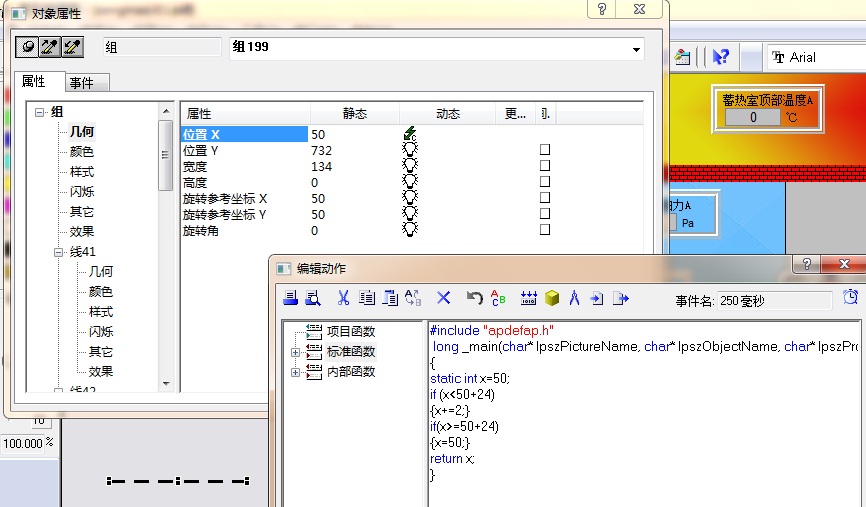This screenshot has height=507, width=866.
Task: Tick the checkbox in 旋转角 row
Action: [545, 229]
